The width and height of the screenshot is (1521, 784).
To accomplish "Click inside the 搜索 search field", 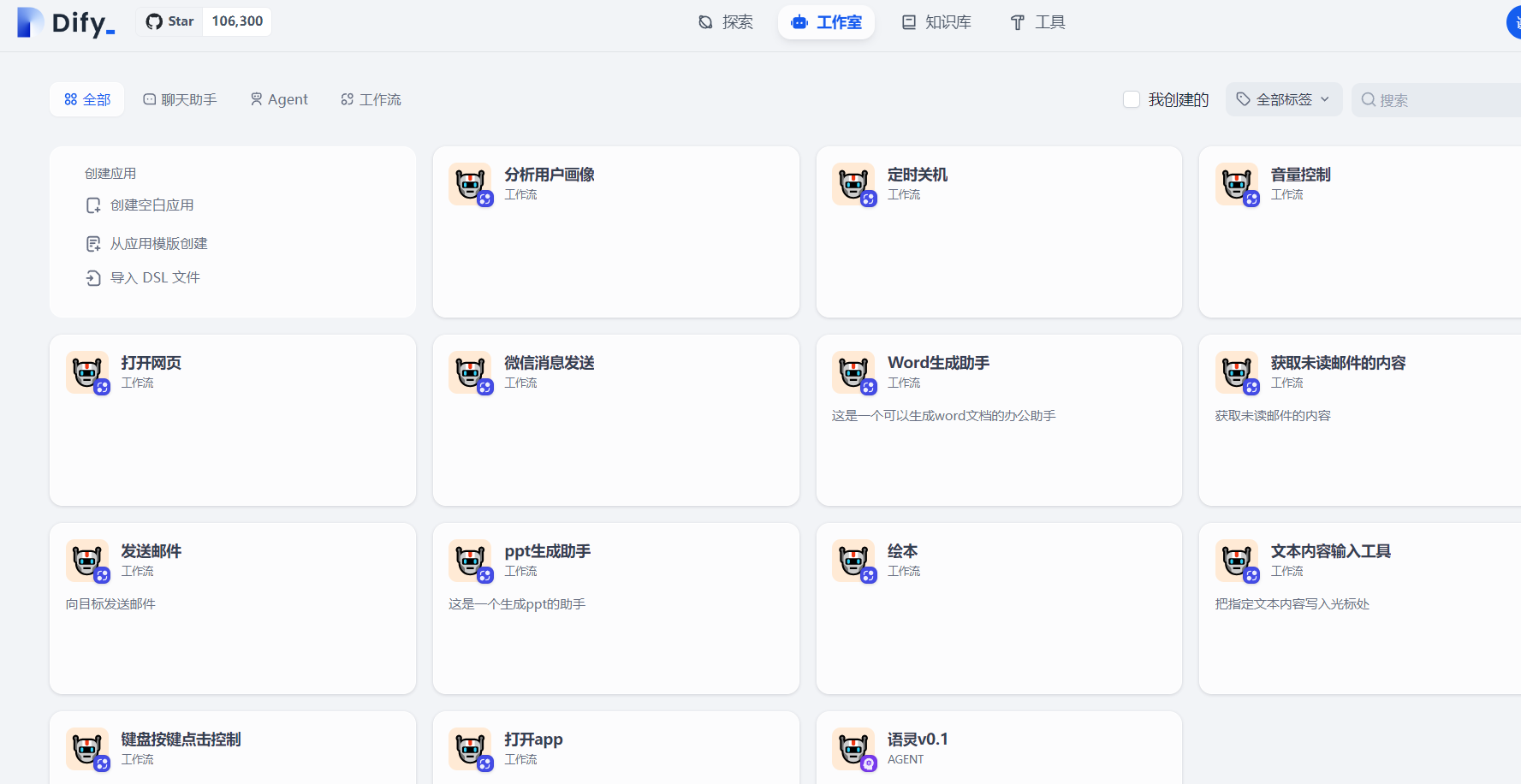I will tap(1438, 99).
